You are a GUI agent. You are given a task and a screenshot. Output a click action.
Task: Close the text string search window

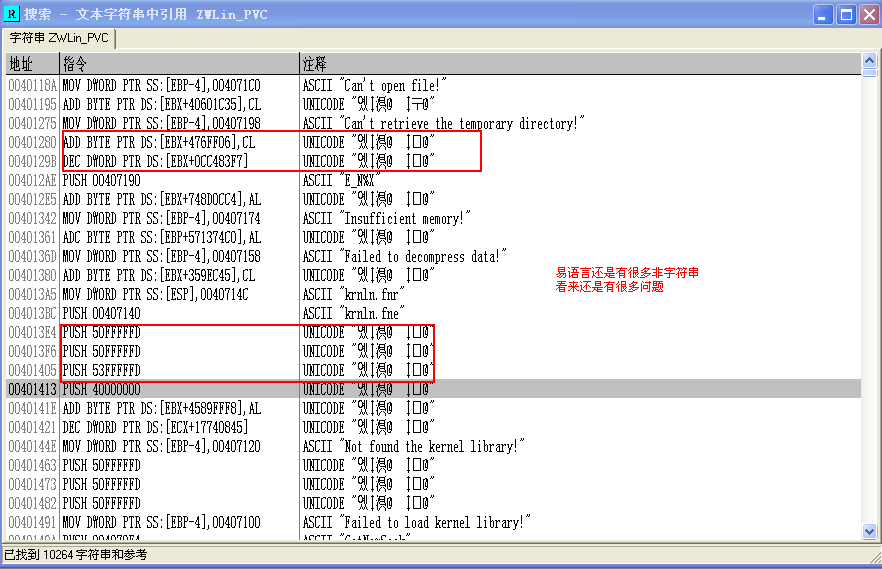pos(868,14)
